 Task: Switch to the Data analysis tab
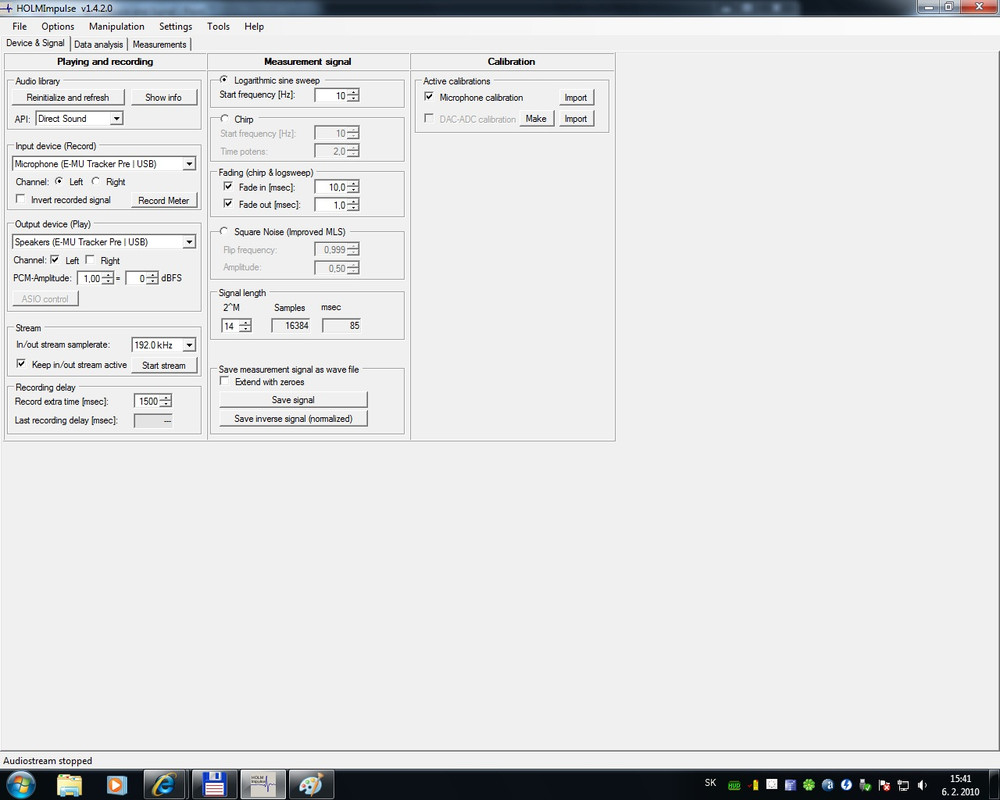(98, 44)
